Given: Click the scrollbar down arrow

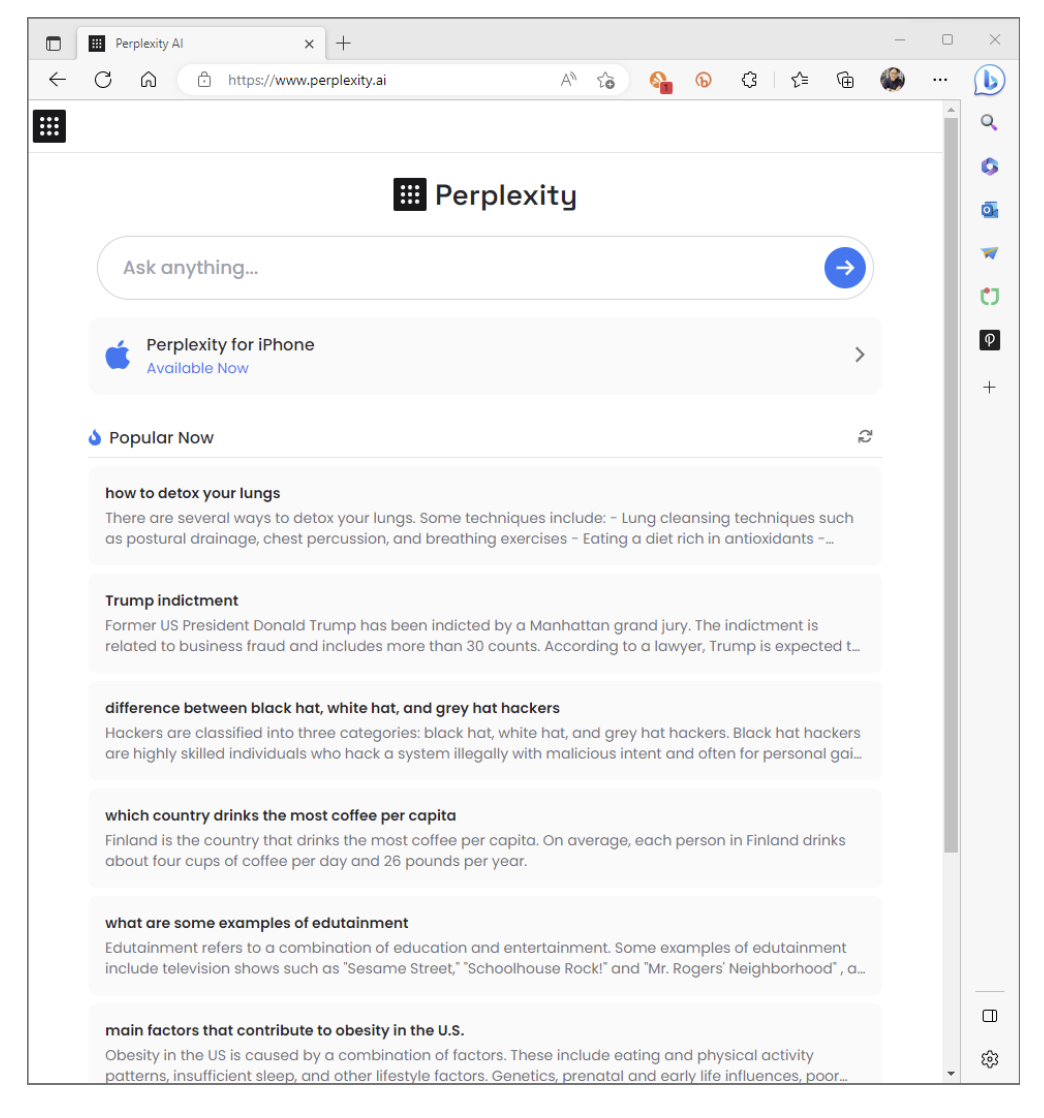Looking at the screenshot, I should (951, 1074).
